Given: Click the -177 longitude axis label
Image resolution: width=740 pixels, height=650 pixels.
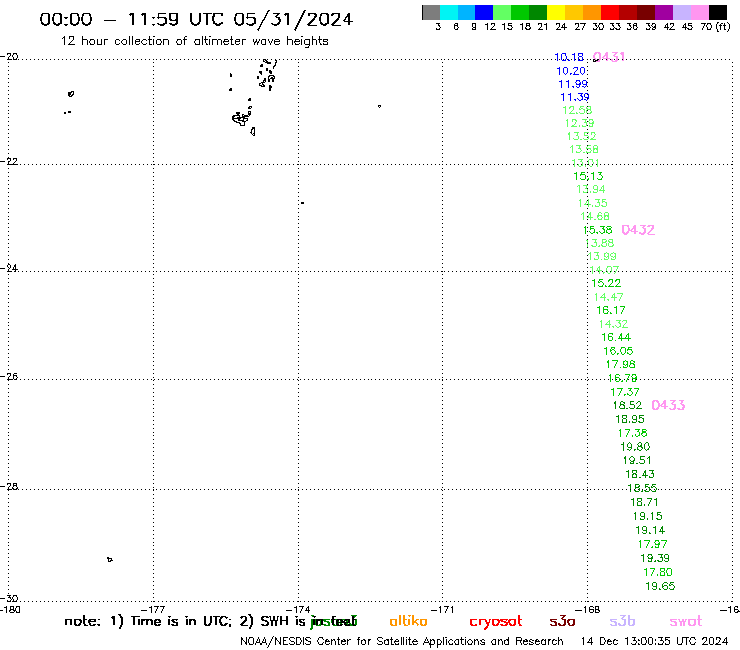Looking at the screenshot, I should click(153, 609).
